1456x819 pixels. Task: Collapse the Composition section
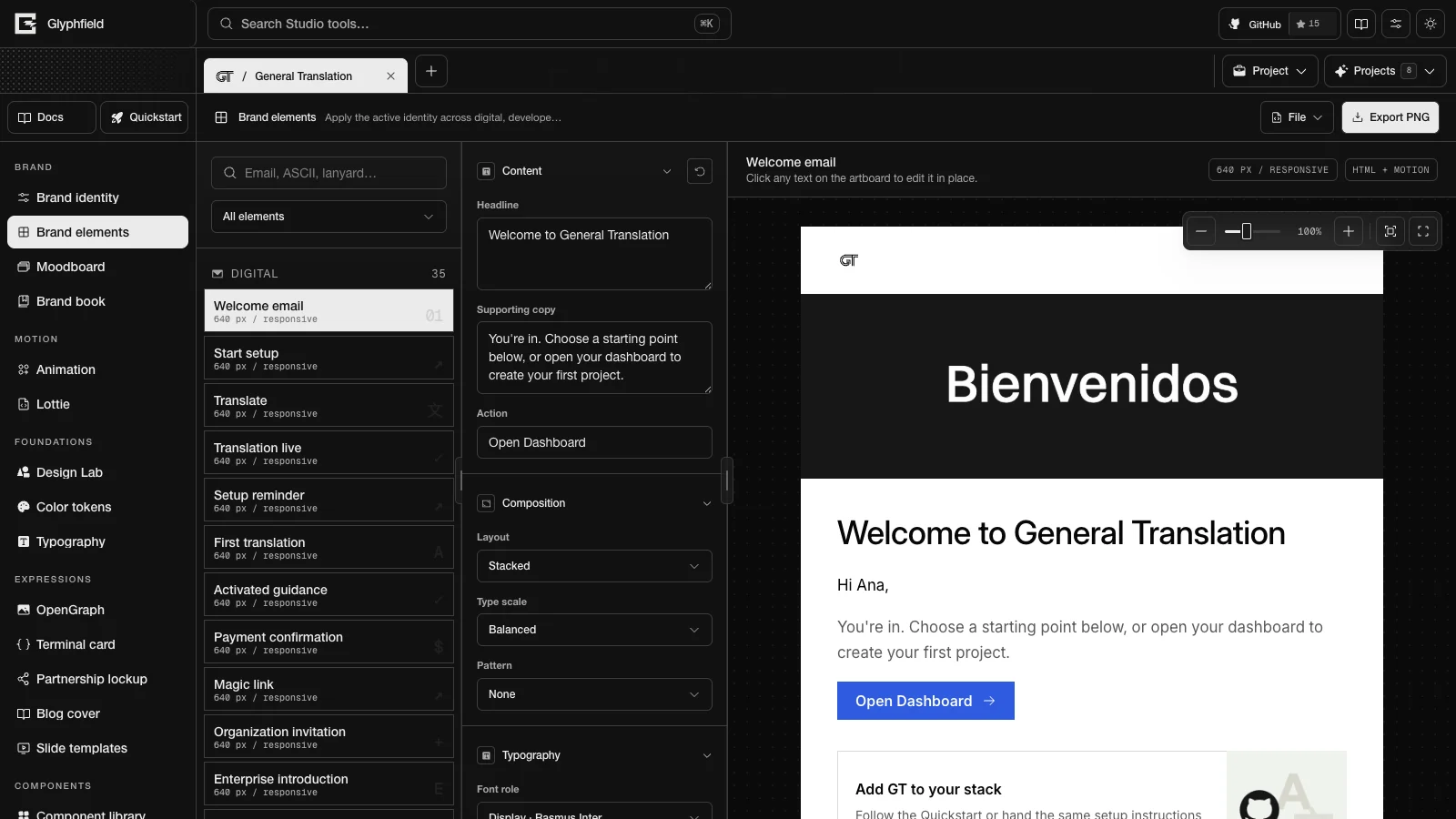point(707,503)
